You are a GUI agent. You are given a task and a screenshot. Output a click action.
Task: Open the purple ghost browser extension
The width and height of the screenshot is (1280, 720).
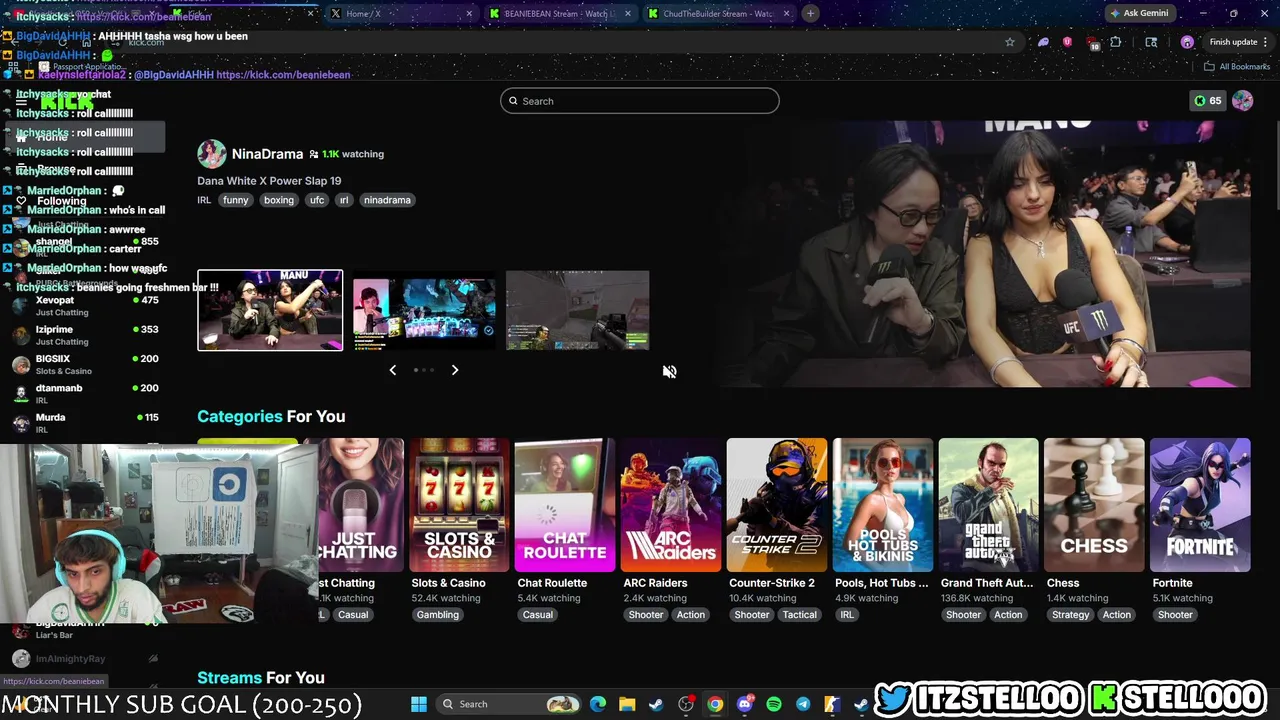click(x=1043, y=42)
